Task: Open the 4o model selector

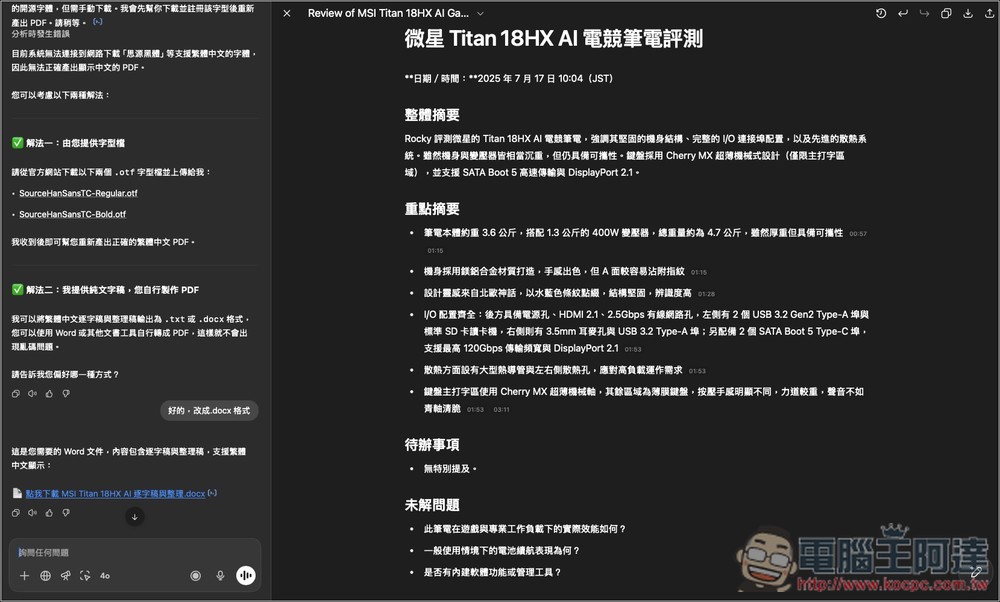Action: pos(105,576)
